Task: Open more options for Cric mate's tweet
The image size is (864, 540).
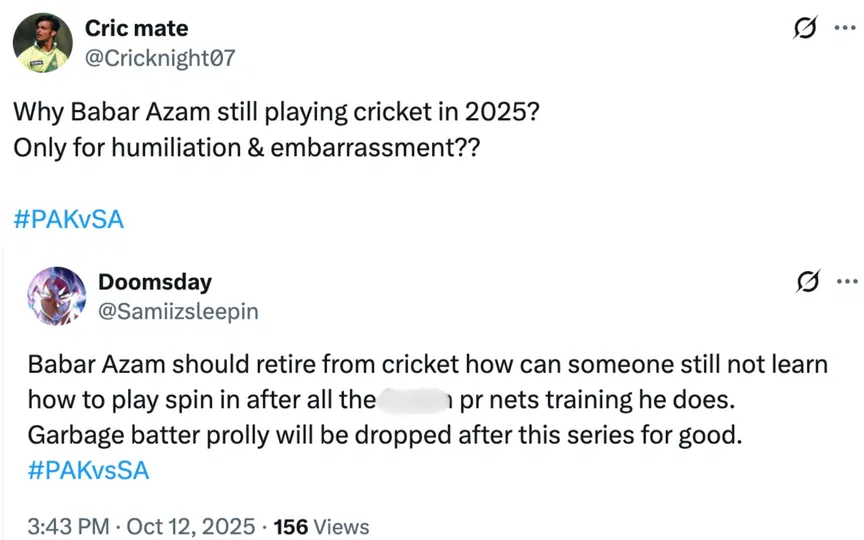Action: click(844, 30)
